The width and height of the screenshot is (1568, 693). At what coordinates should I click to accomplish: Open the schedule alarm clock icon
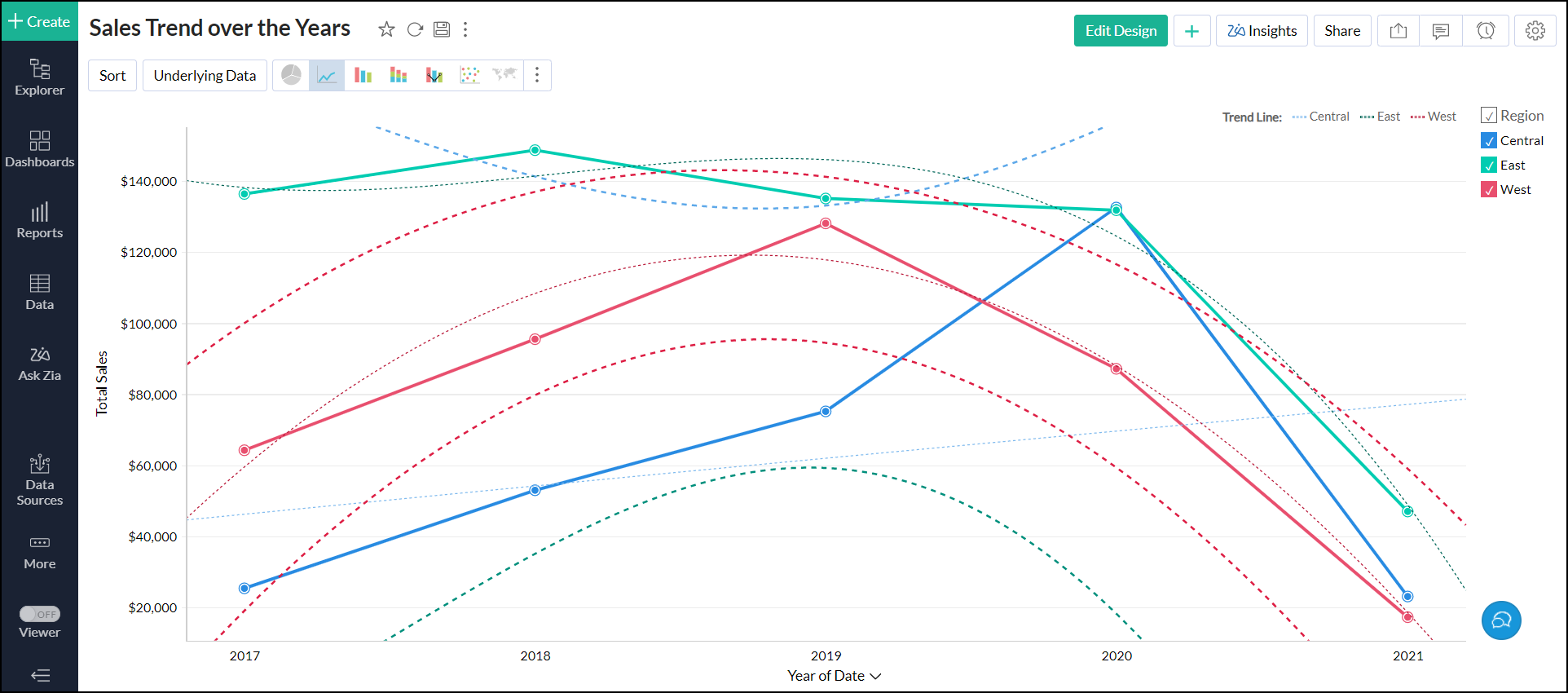tap(1486, 31)
